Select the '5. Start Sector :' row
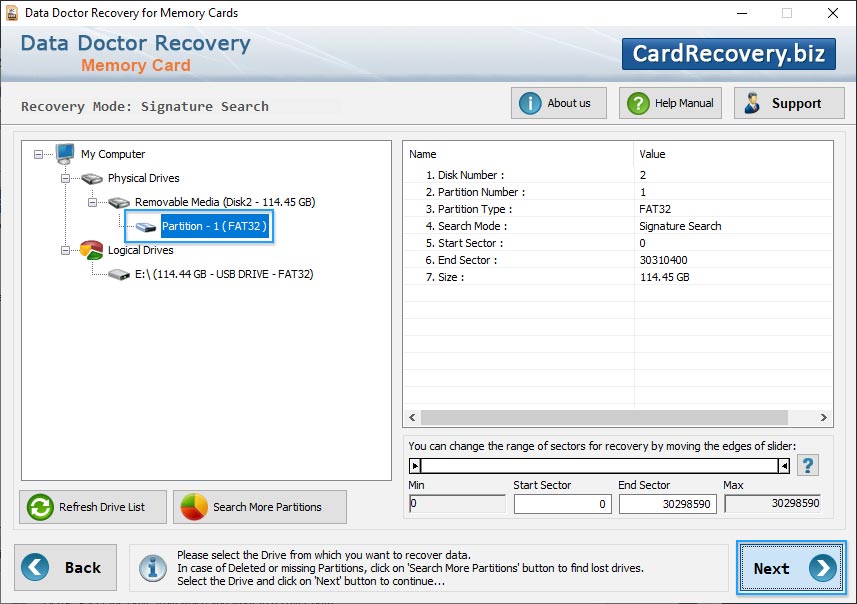This screenshot has width=857, height=604. pyautogui.click(x=618, y=243)
